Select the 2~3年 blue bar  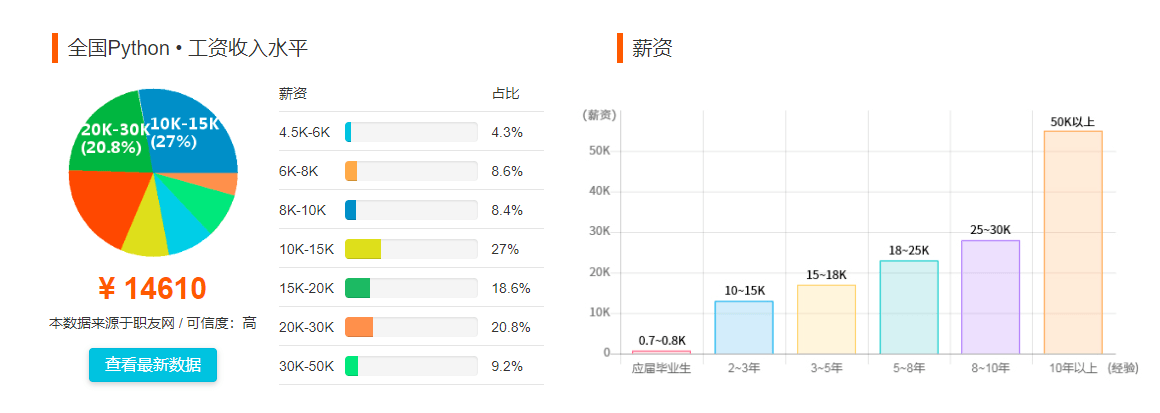pos(743,327)
